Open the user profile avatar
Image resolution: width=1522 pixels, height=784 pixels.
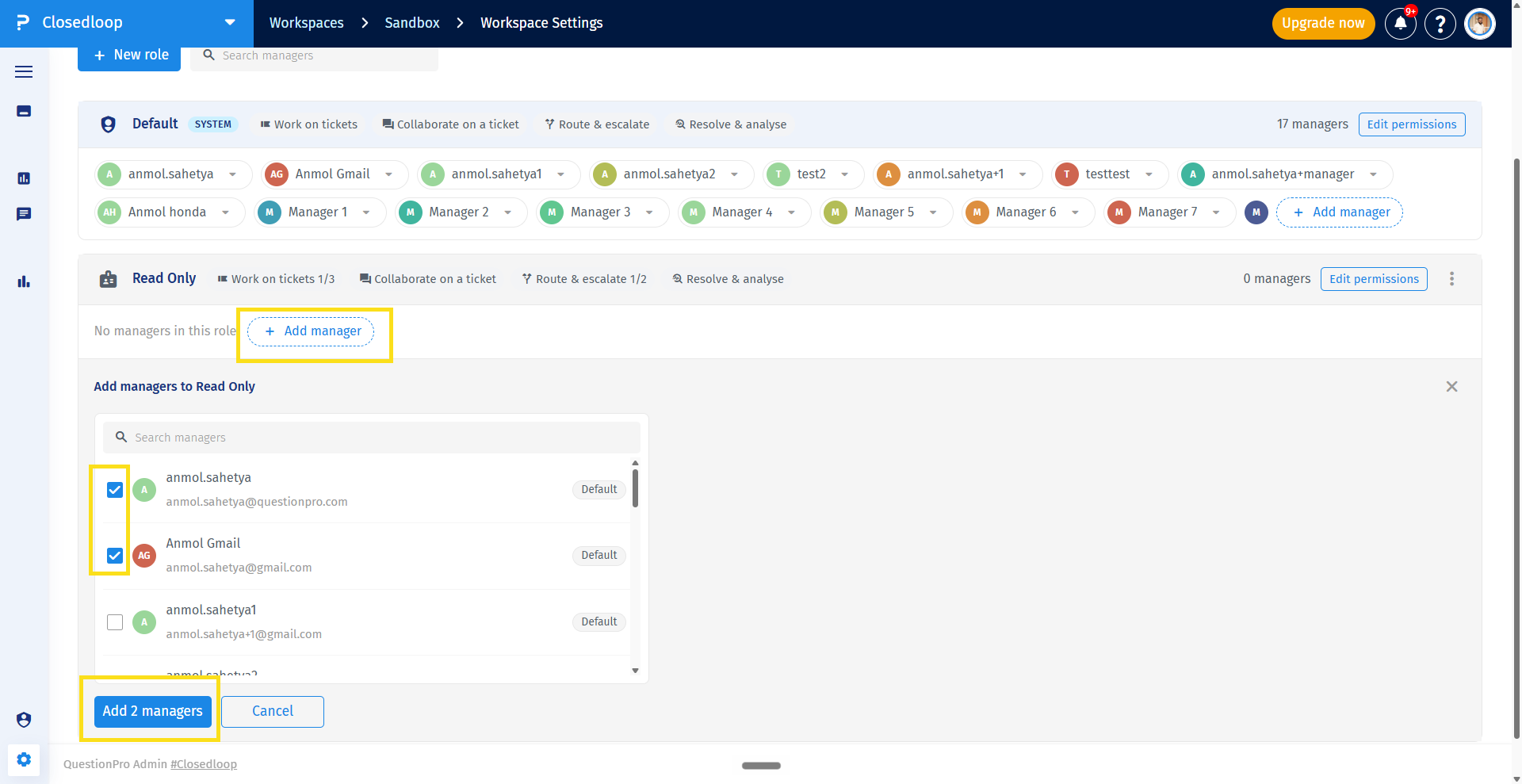[x=1480, y=23]
